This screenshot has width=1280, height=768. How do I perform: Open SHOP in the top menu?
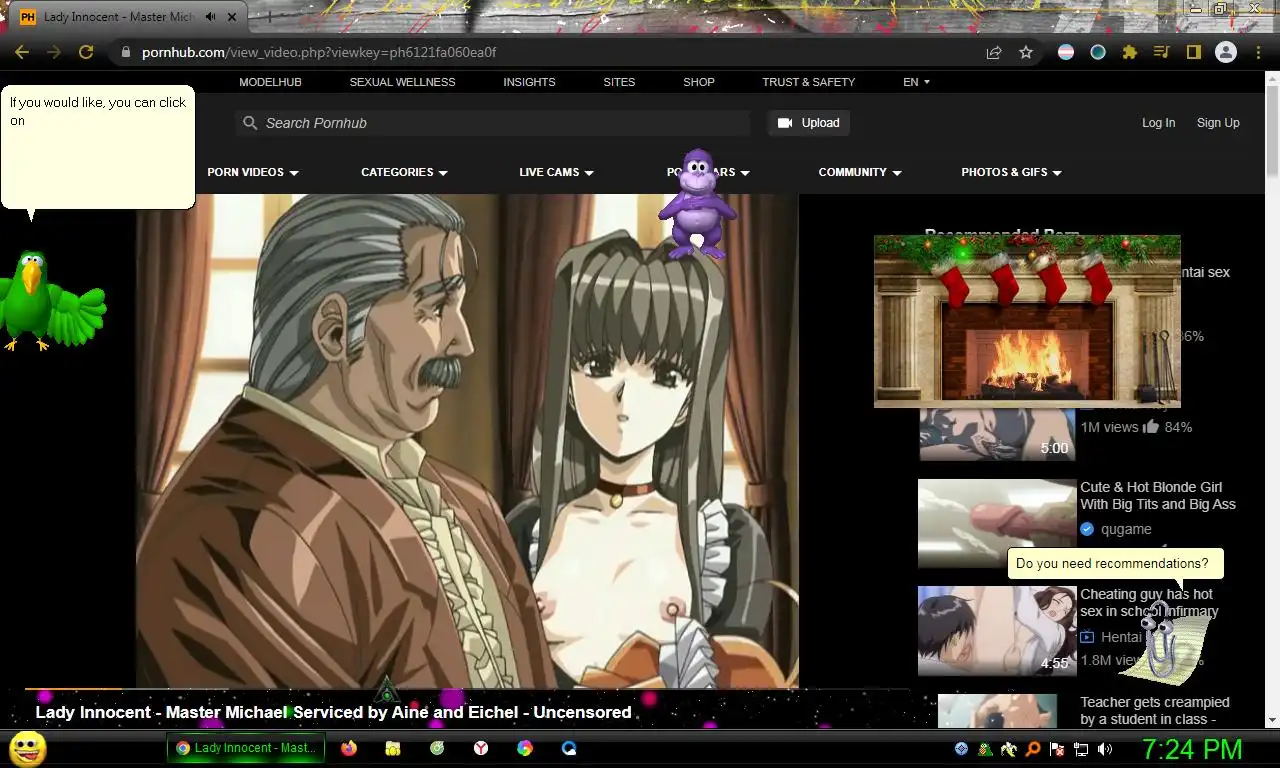[699, 82]
